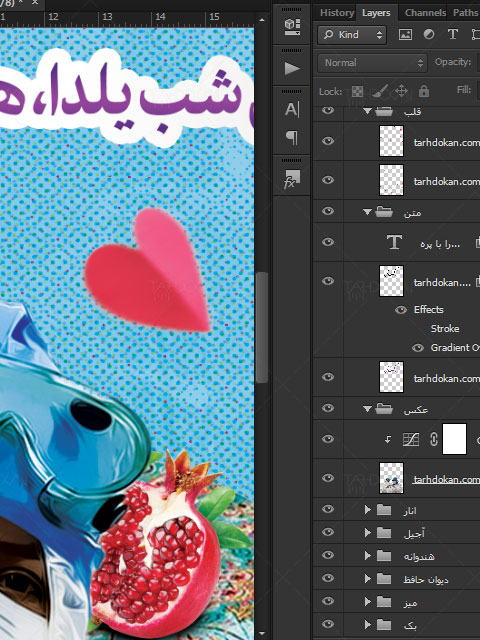Filter layers by pixel layers icon

coord(405,35)
